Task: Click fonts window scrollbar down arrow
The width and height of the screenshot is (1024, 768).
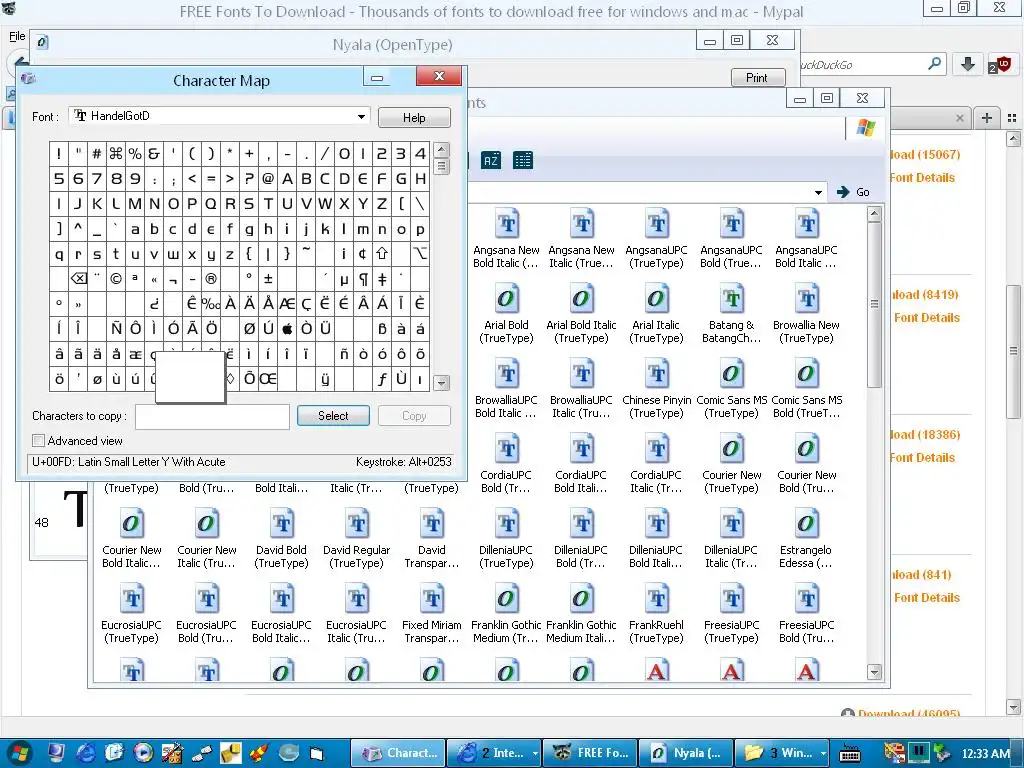Action: (874, 671)
